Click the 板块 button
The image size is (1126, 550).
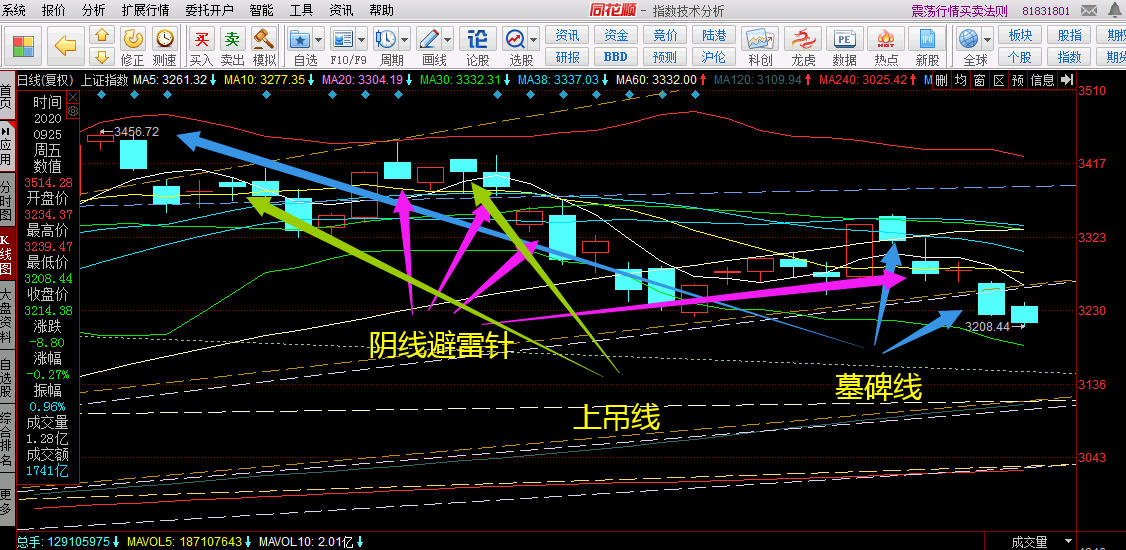click(1021, 35)
